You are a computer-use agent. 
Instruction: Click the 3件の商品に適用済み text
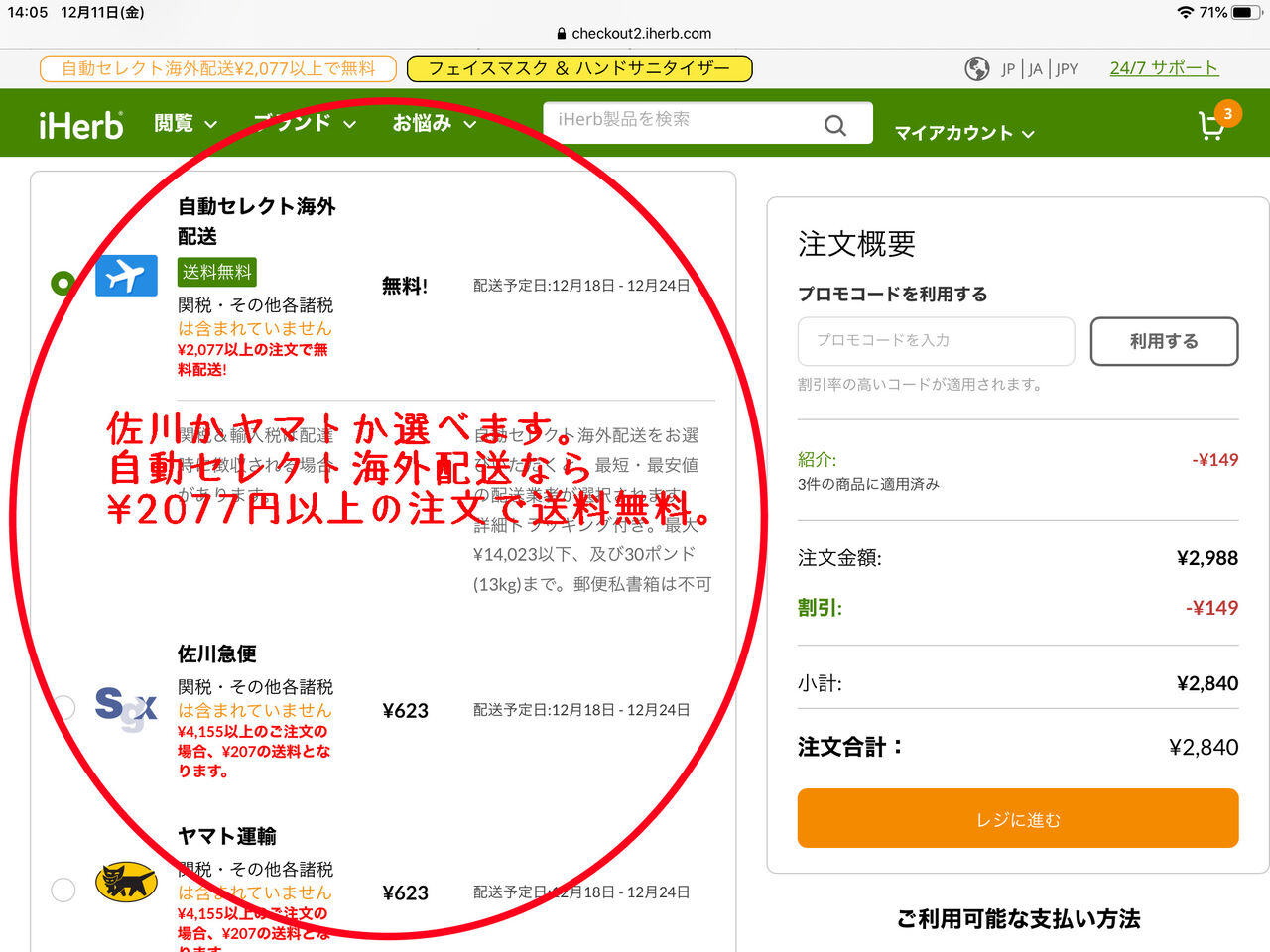click(868, 484)
